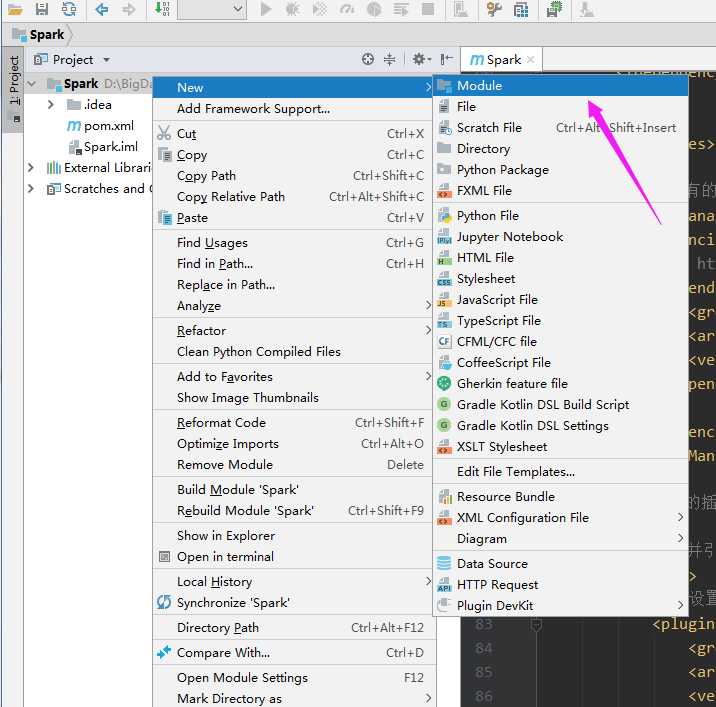Close the Spark editor tab
Screen dimensions: 716x707
coord(530,60)
